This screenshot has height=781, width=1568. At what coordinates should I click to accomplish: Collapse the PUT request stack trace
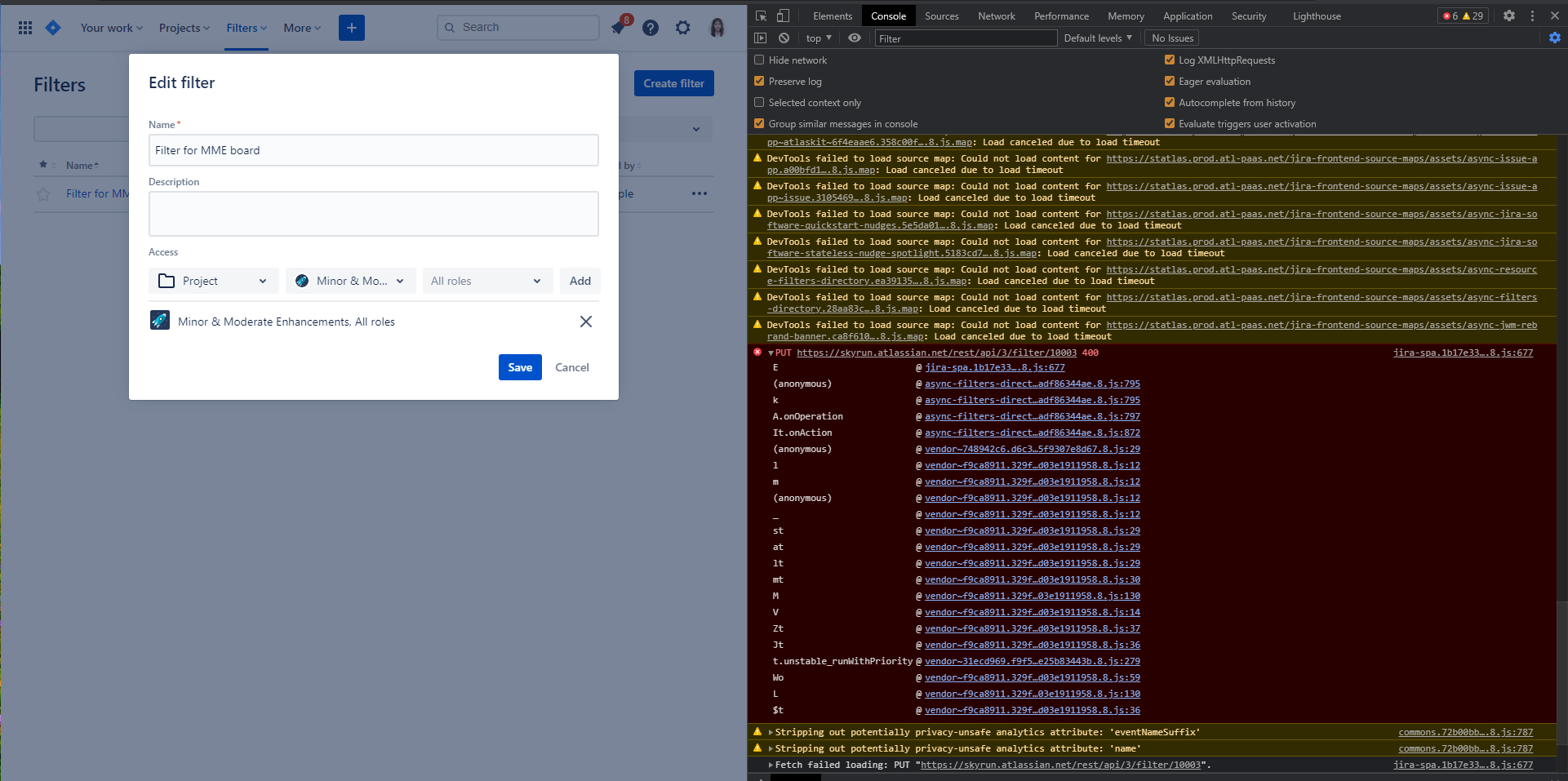point(771,353)
